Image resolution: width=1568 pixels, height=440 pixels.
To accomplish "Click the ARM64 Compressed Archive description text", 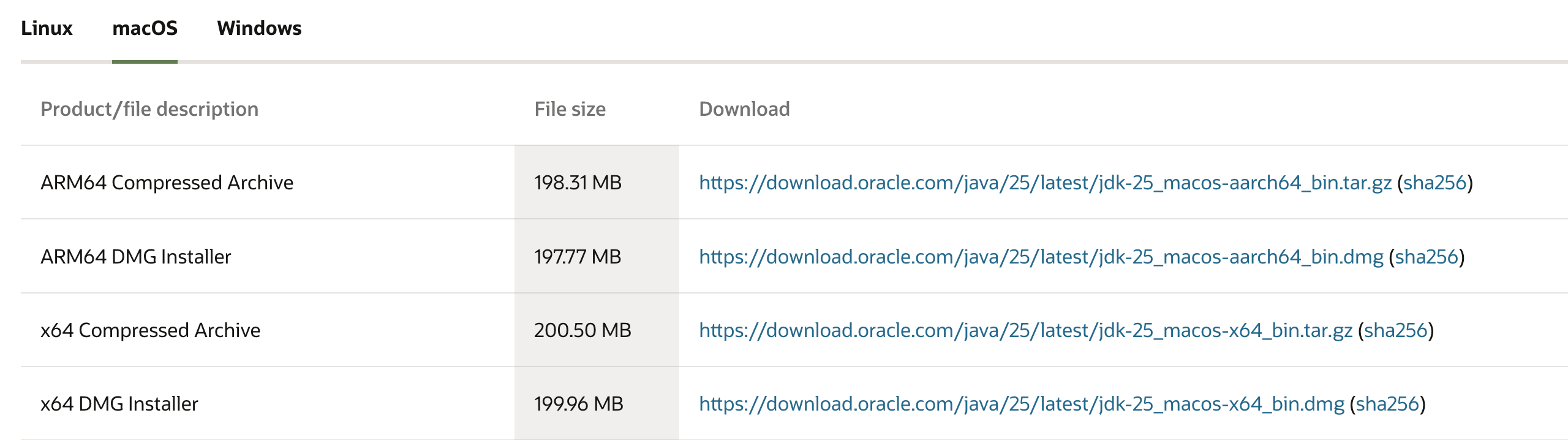I will [x=167, y=183].
